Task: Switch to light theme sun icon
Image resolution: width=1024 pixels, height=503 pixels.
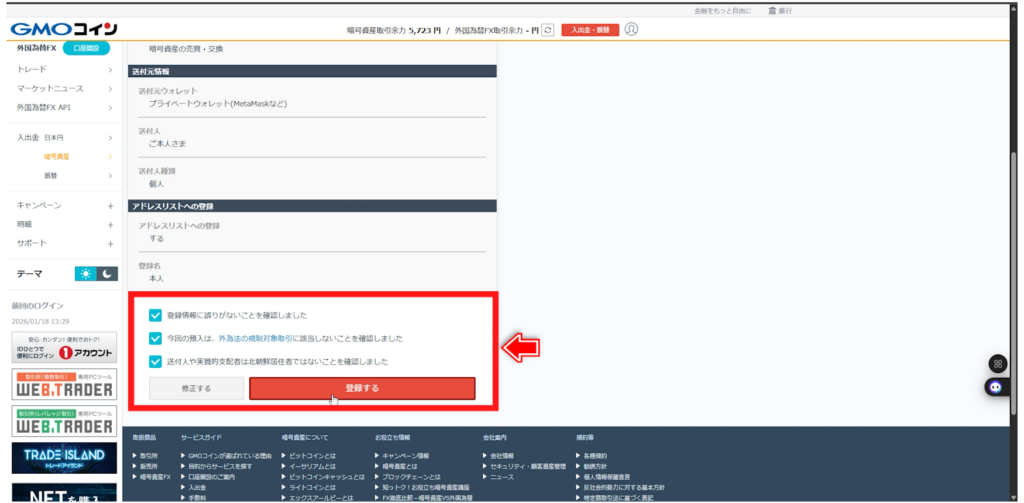Action: (x=86, y=274)
